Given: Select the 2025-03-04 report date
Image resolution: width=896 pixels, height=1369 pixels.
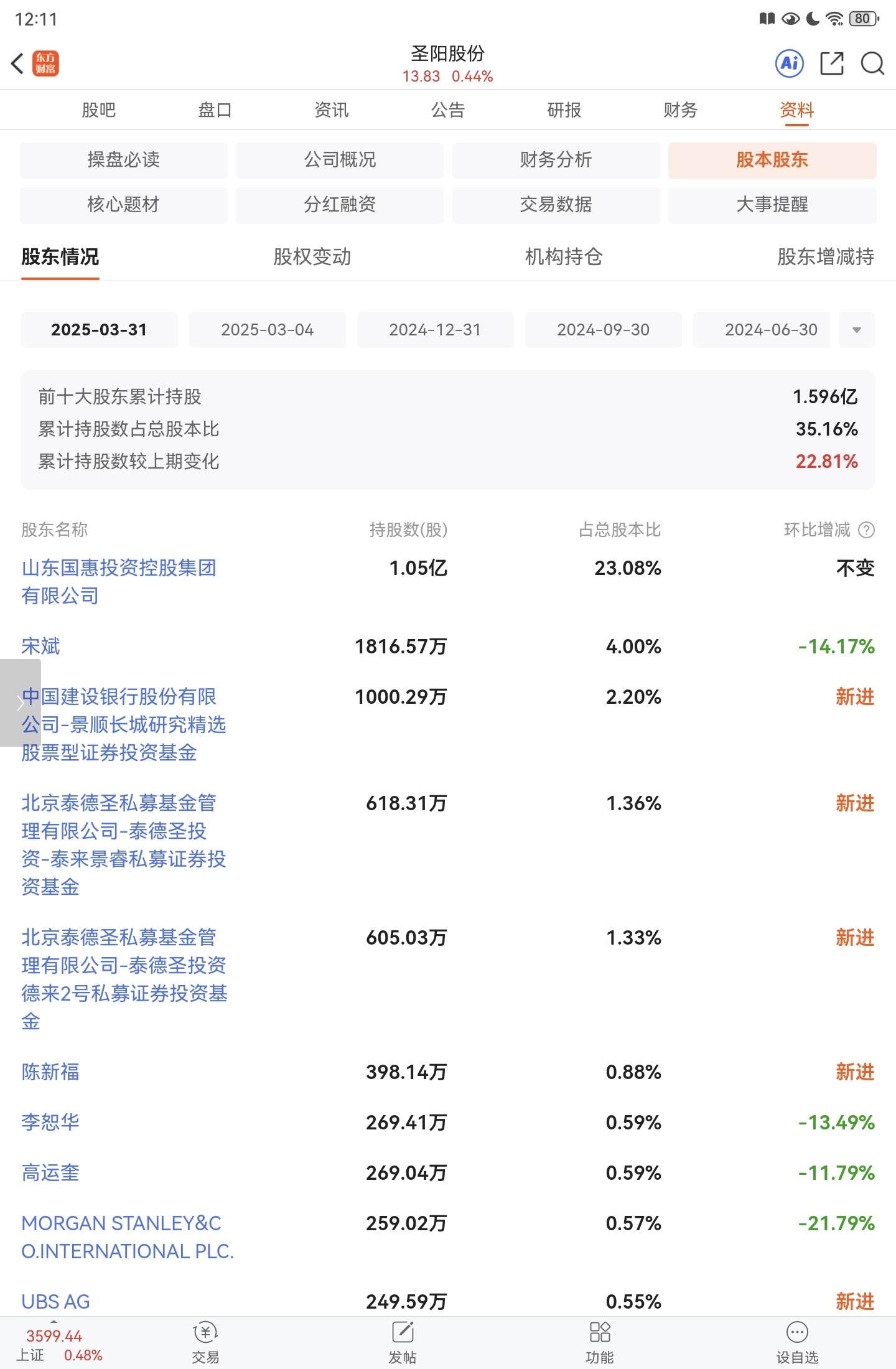Looking at the screenshot, I should click(x=268, y=330).
